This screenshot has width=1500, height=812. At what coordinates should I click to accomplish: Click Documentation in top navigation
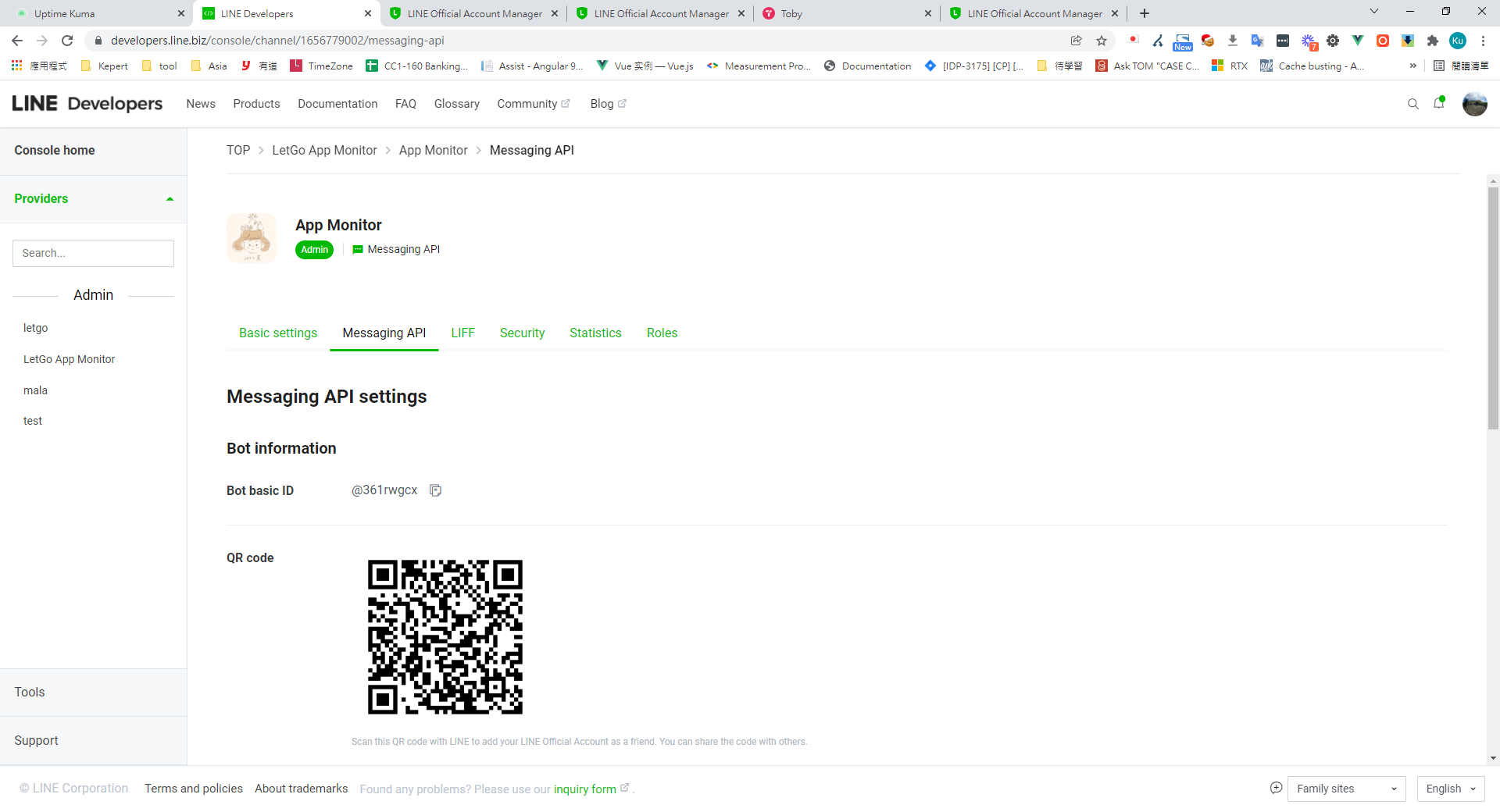click(x=337, y=104)
